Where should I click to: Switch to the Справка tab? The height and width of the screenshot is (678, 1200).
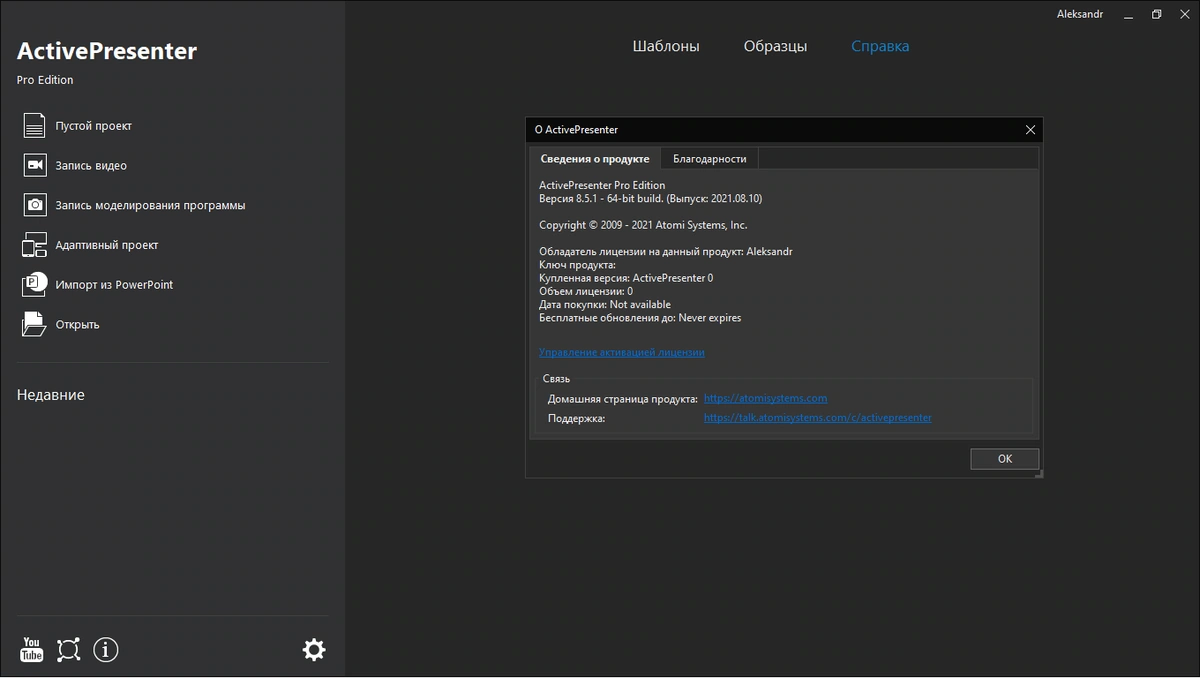[880, 46]
